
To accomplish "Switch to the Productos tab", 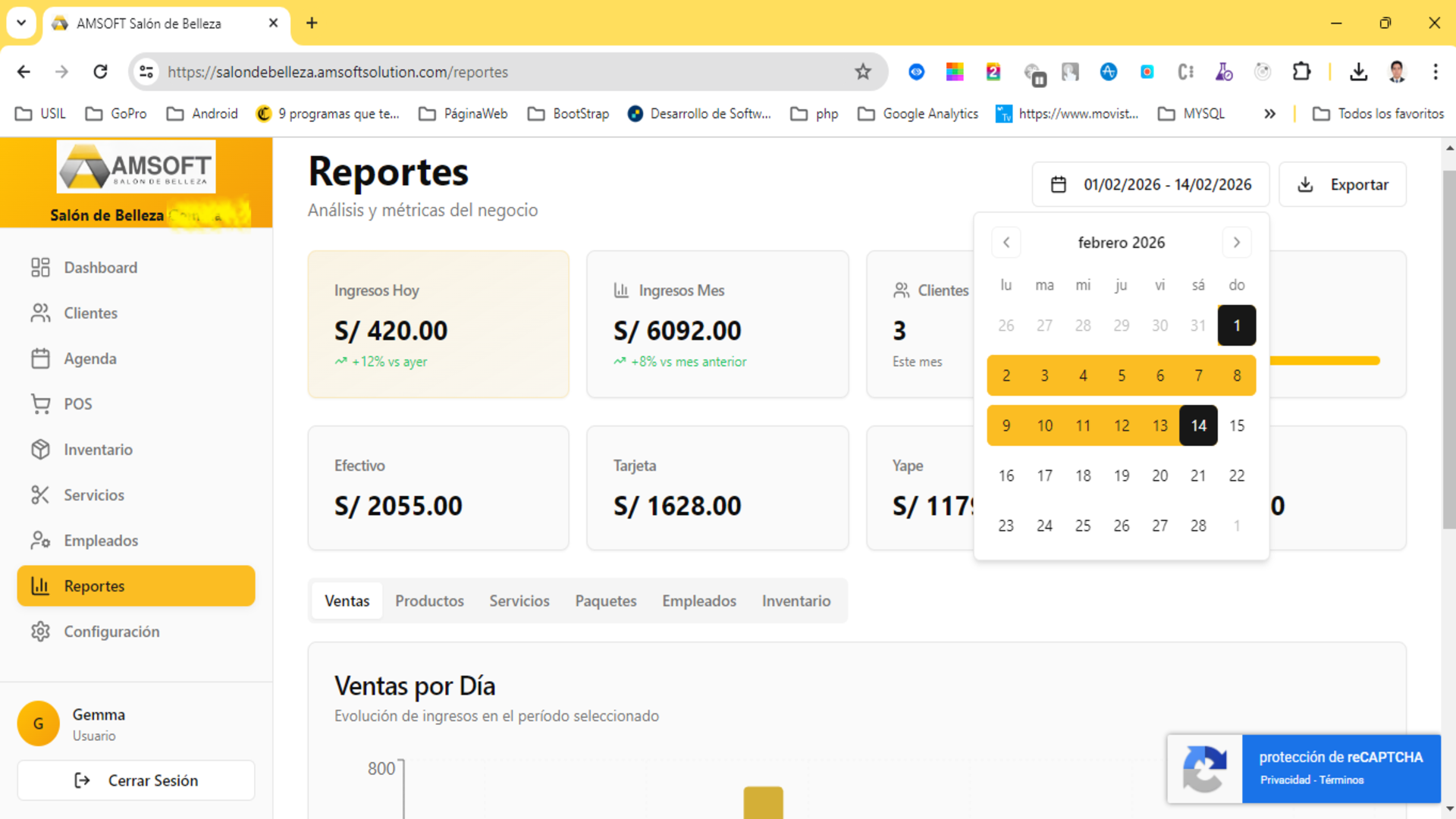I will click(429, 601).
